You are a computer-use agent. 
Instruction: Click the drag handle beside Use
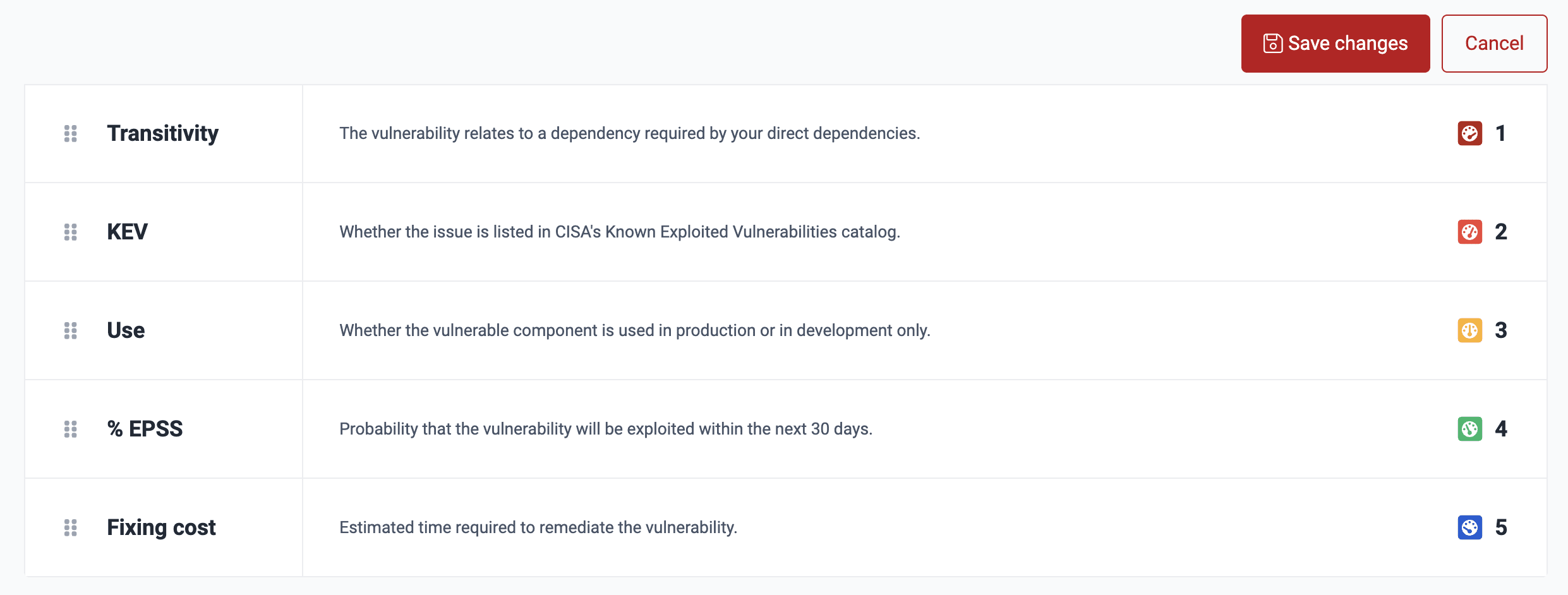70,330
